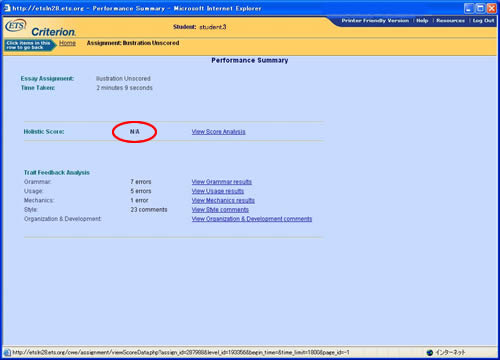Click the 'Click items in this row to go back' arrow
Screen dimensions: 500x360
click(30, 45)
